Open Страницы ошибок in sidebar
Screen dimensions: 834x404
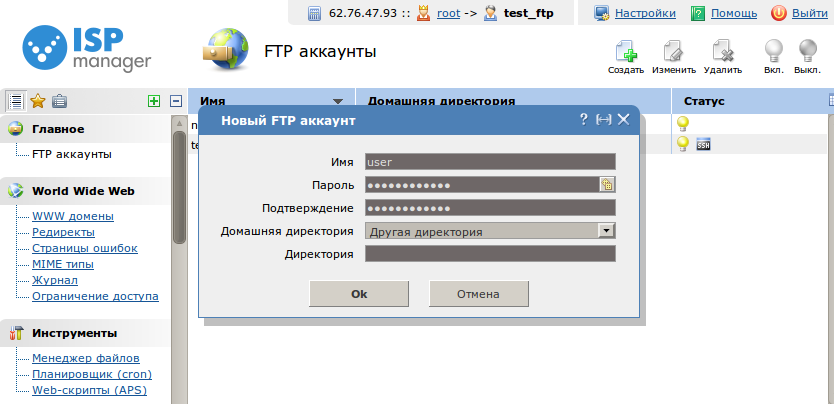click(85, 248)
